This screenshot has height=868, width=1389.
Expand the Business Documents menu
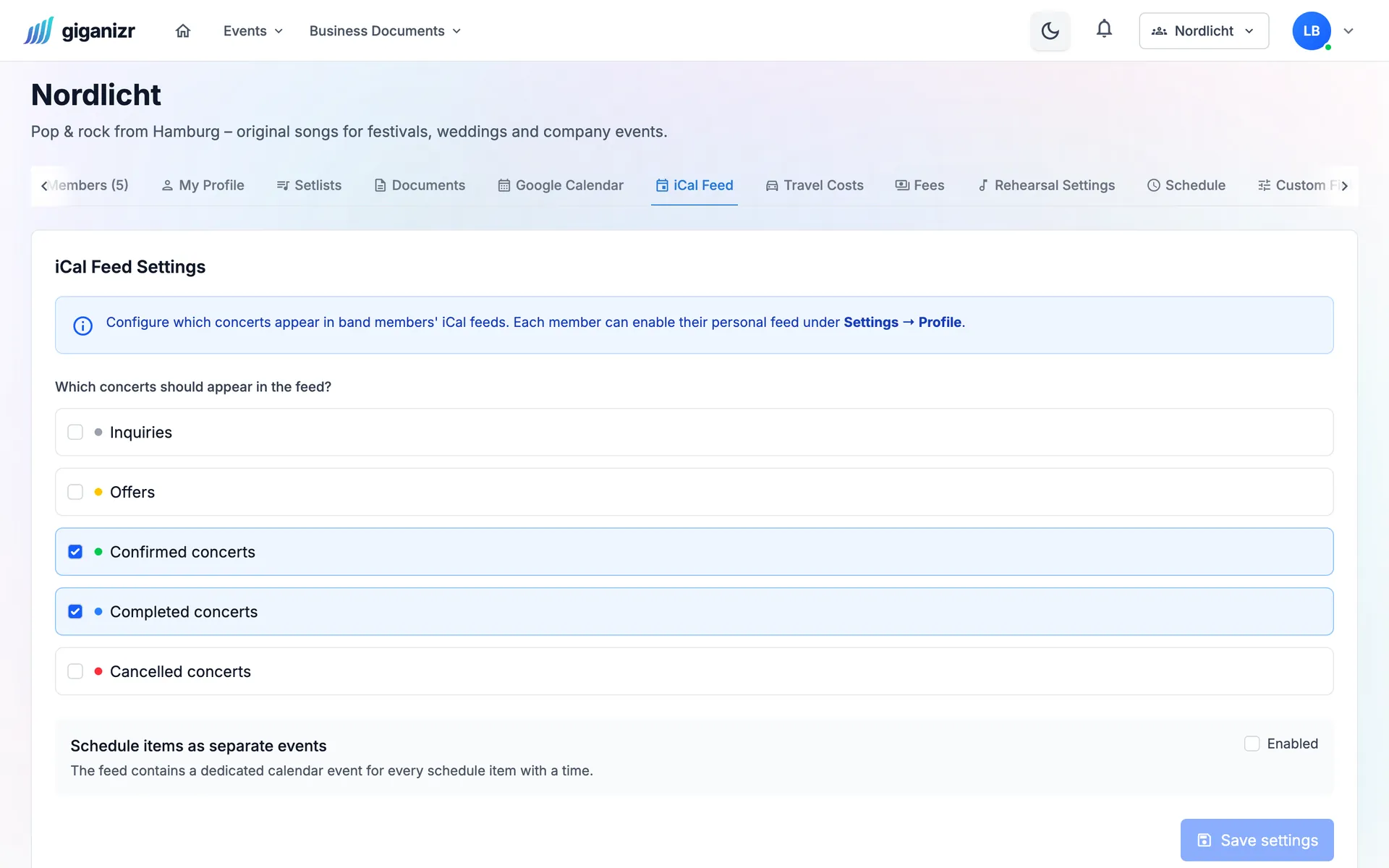click(x=385, y=30)
